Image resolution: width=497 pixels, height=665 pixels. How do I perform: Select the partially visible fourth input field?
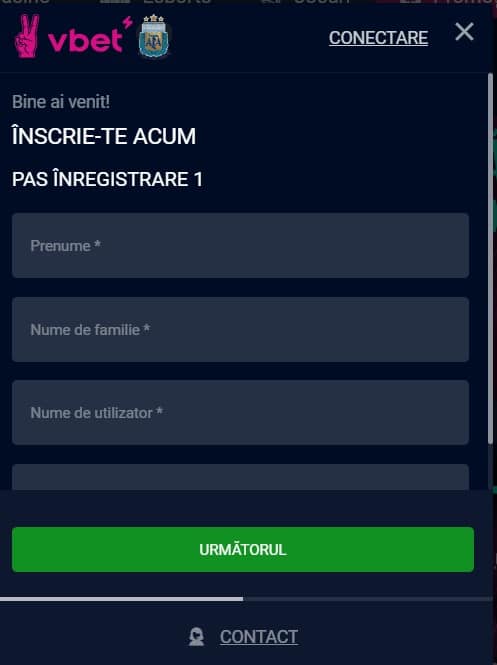(x=240, y=477)
